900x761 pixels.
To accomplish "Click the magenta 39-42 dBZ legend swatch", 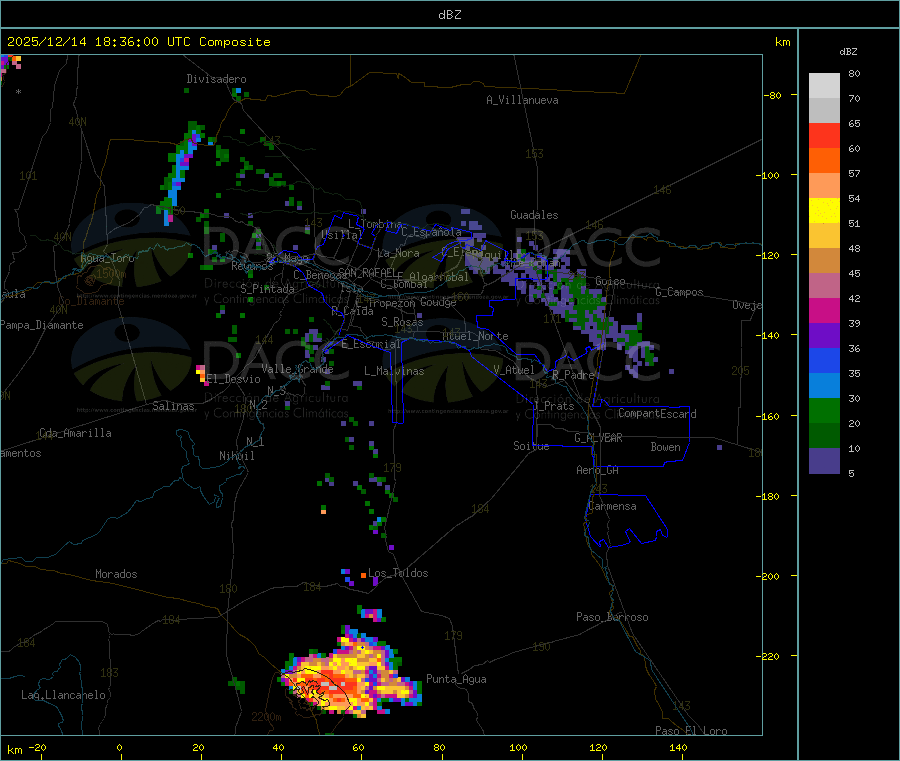I will point(824,310).
